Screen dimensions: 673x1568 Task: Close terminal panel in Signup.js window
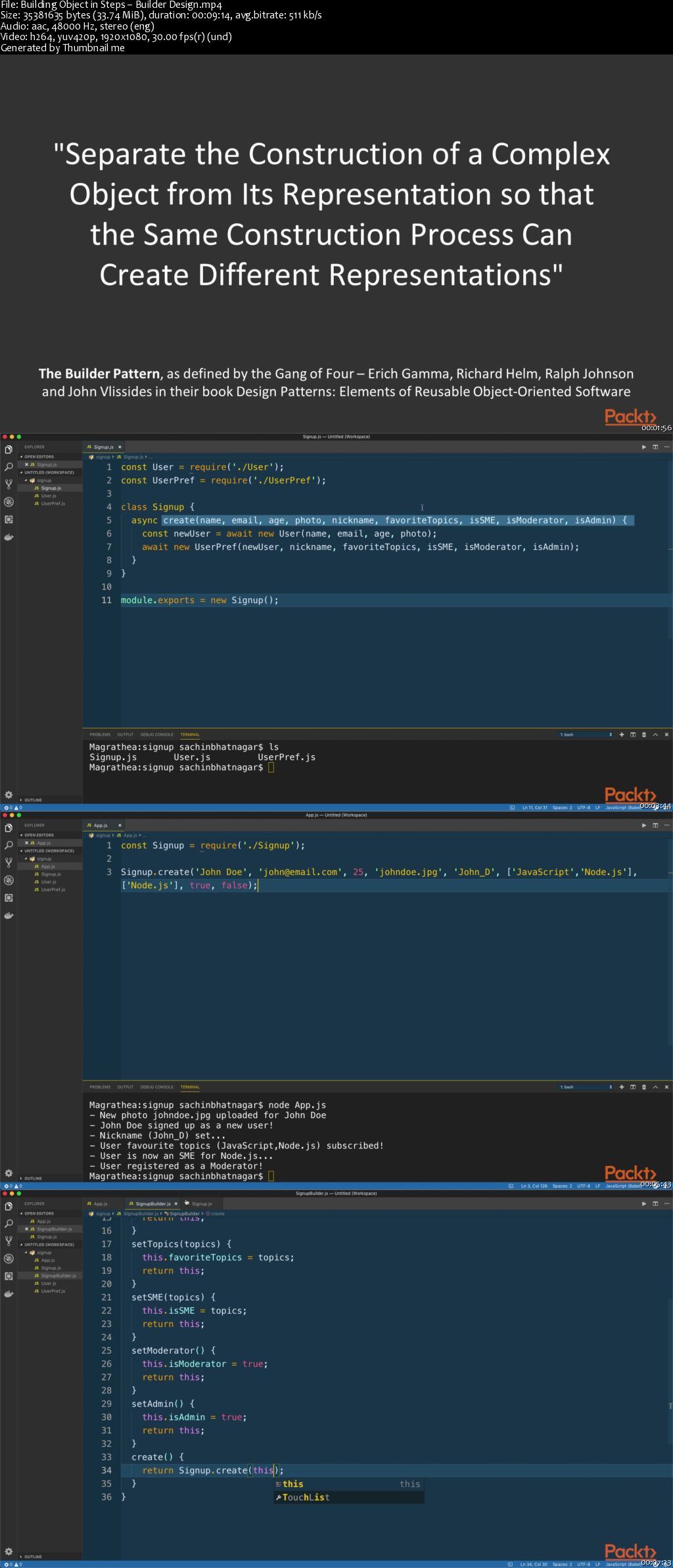[x=666, y=734]
